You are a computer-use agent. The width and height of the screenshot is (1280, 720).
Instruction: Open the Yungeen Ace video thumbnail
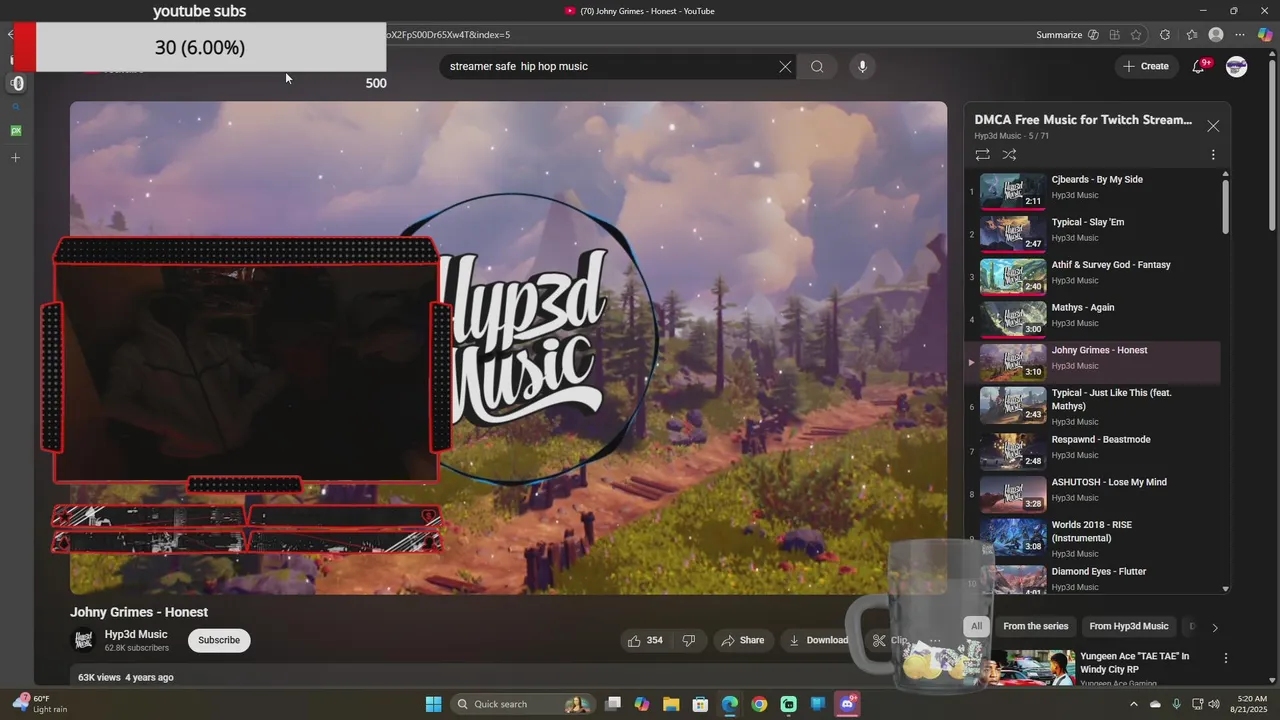(1020, 668)
